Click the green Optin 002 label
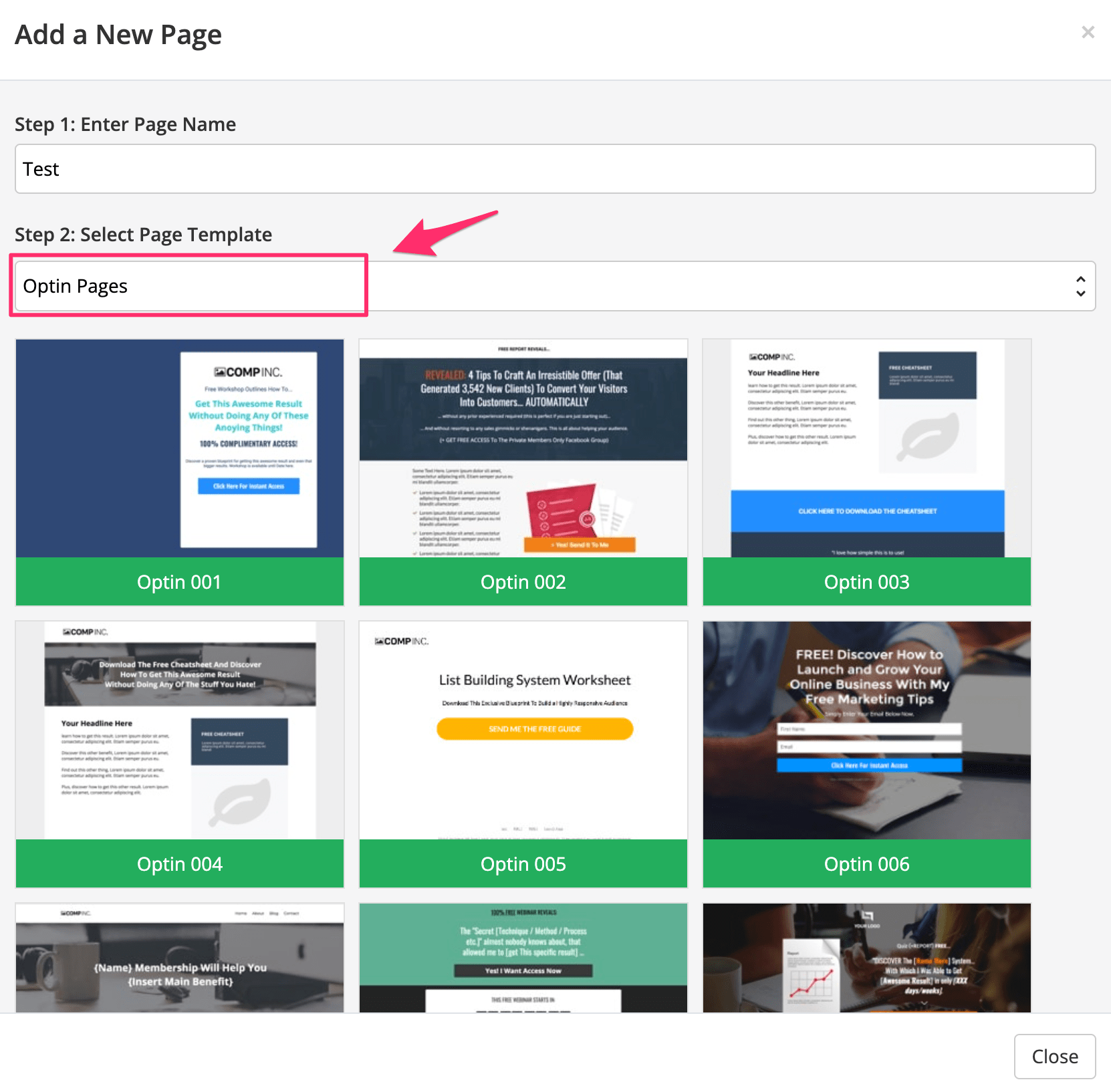The height and width of the screenshot is (1092, 1111). click(523, 582)
